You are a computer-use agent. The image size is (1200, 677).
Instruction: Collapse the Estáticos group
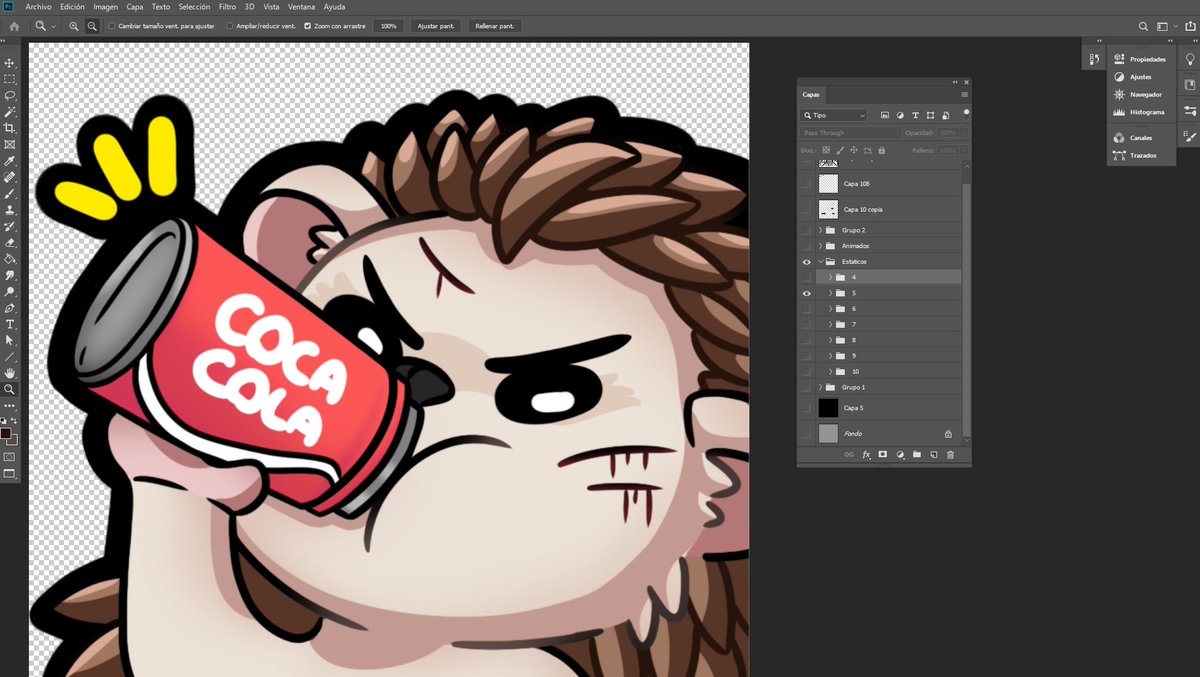[821, 262]
